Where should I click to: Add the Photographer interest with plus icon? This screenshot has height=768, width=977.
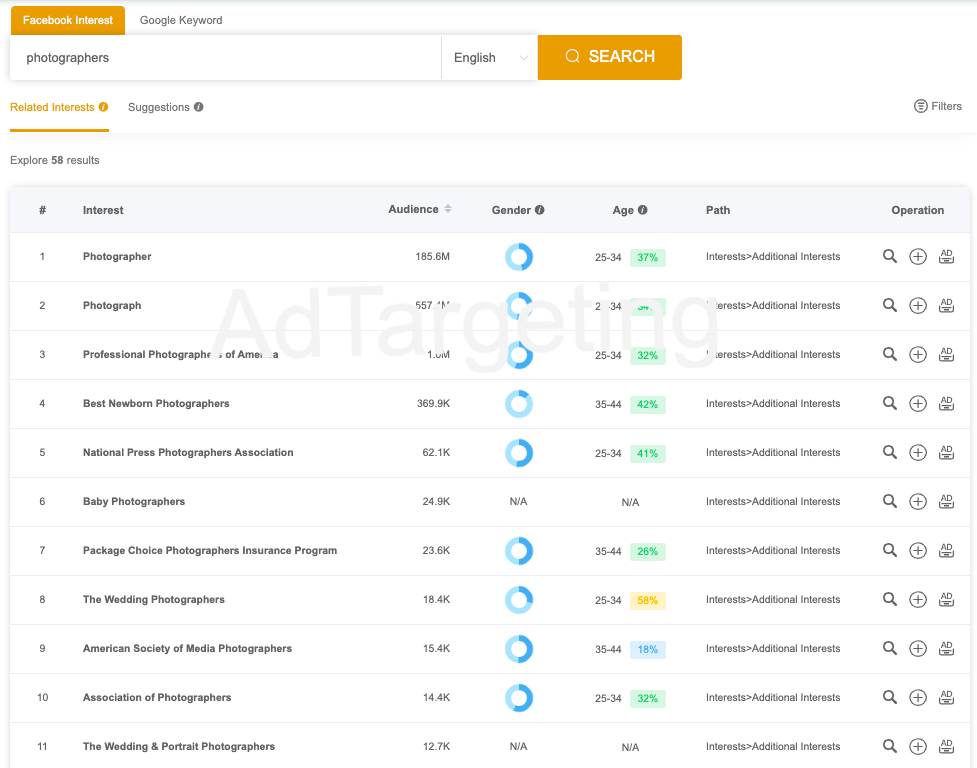coord(918,257)
